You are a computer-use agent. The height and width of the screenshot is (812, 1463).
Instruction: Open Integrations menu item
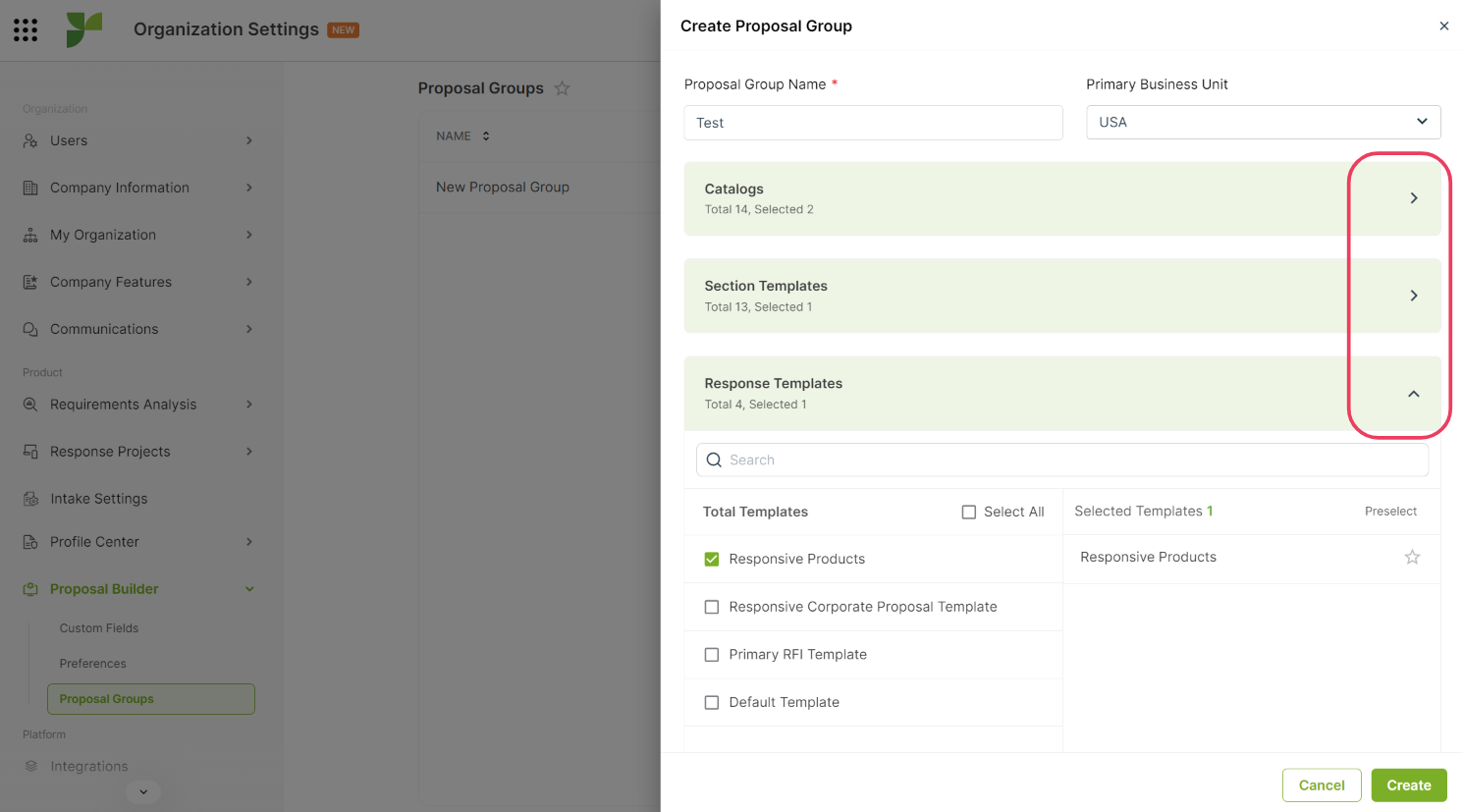[x=89, y=766]
